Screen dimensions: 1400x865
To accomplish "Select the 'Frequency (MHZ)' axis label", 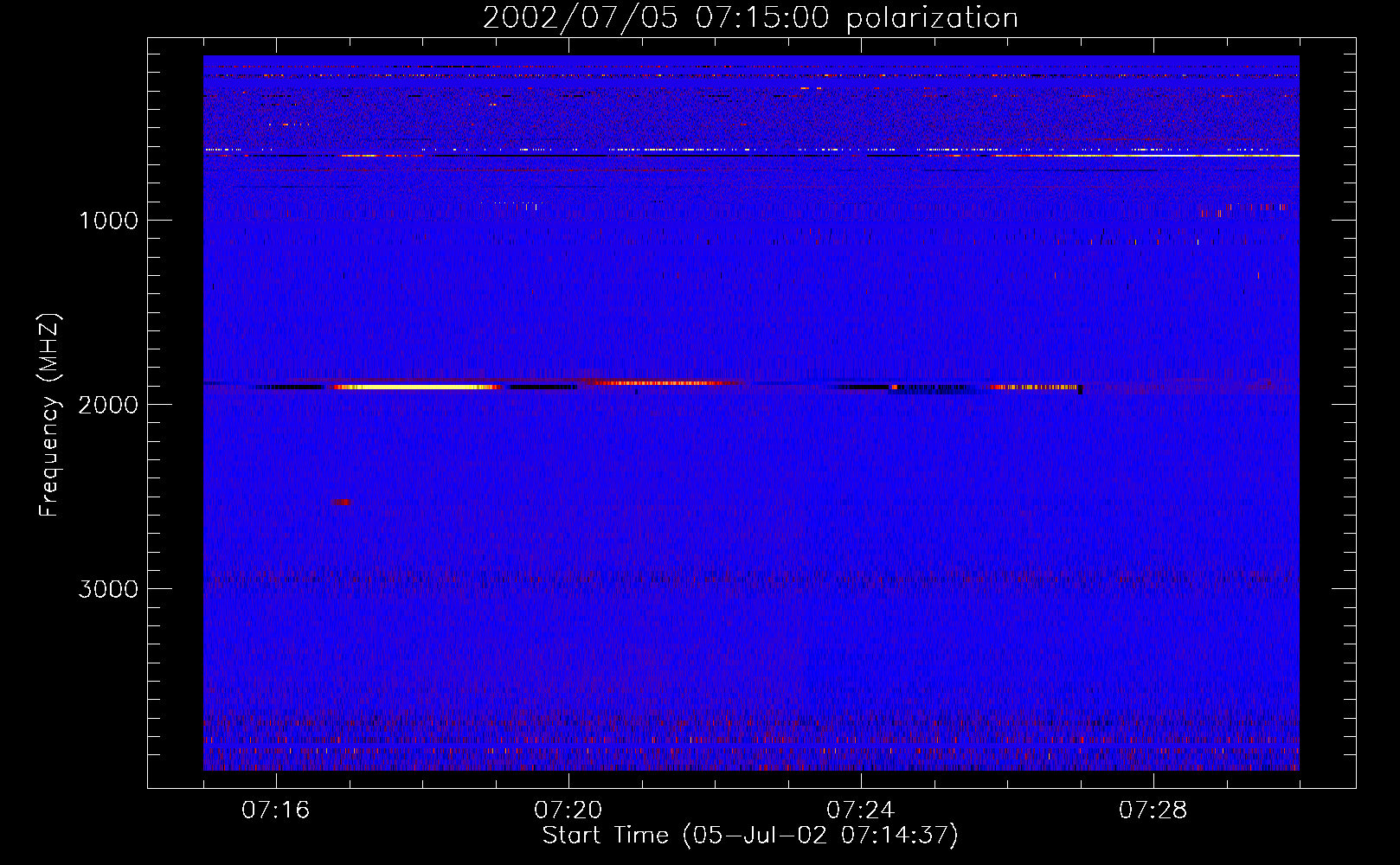I will tap(50, 415).
